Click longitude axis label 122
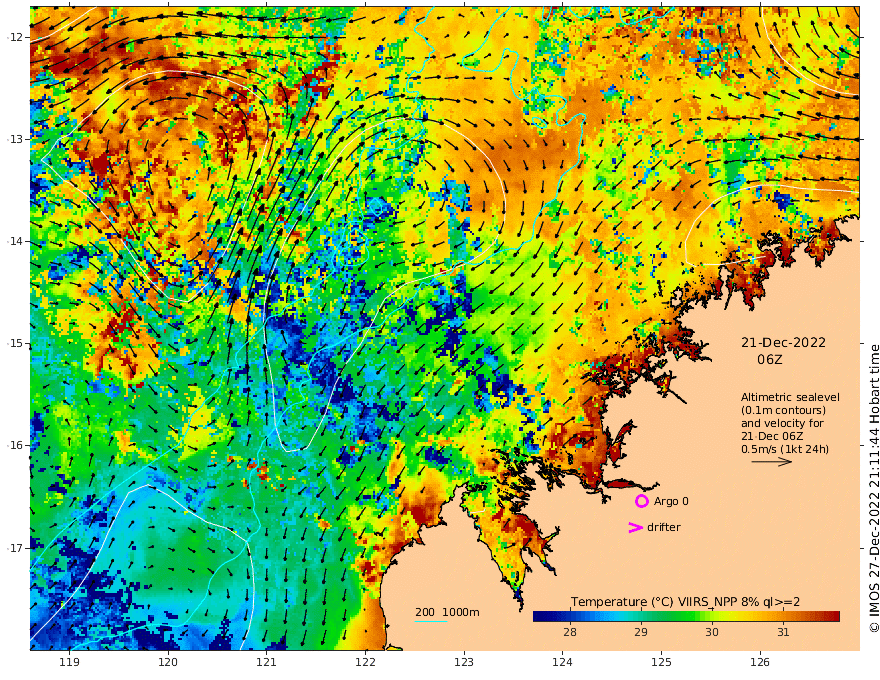 pos(365,662)
